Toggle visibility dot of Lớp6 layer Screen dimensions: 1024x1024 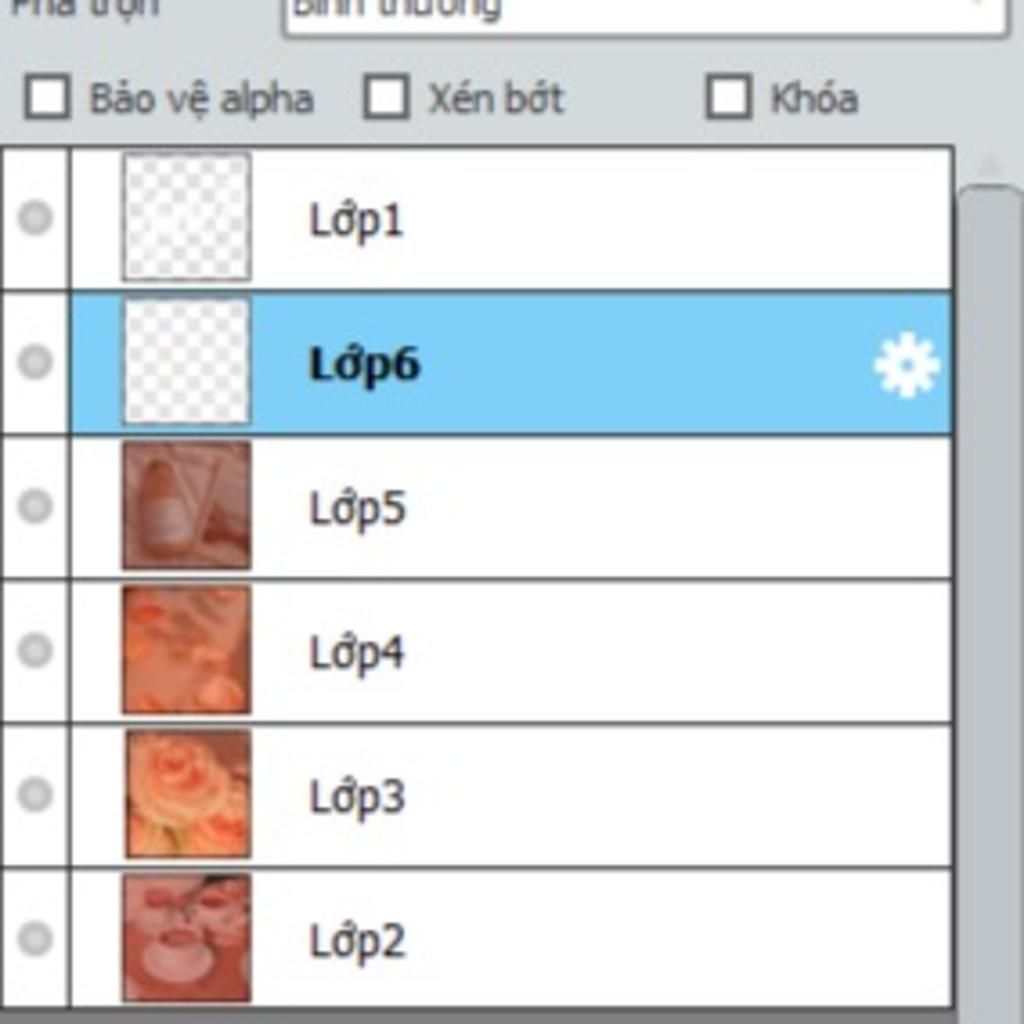[35, 362]
